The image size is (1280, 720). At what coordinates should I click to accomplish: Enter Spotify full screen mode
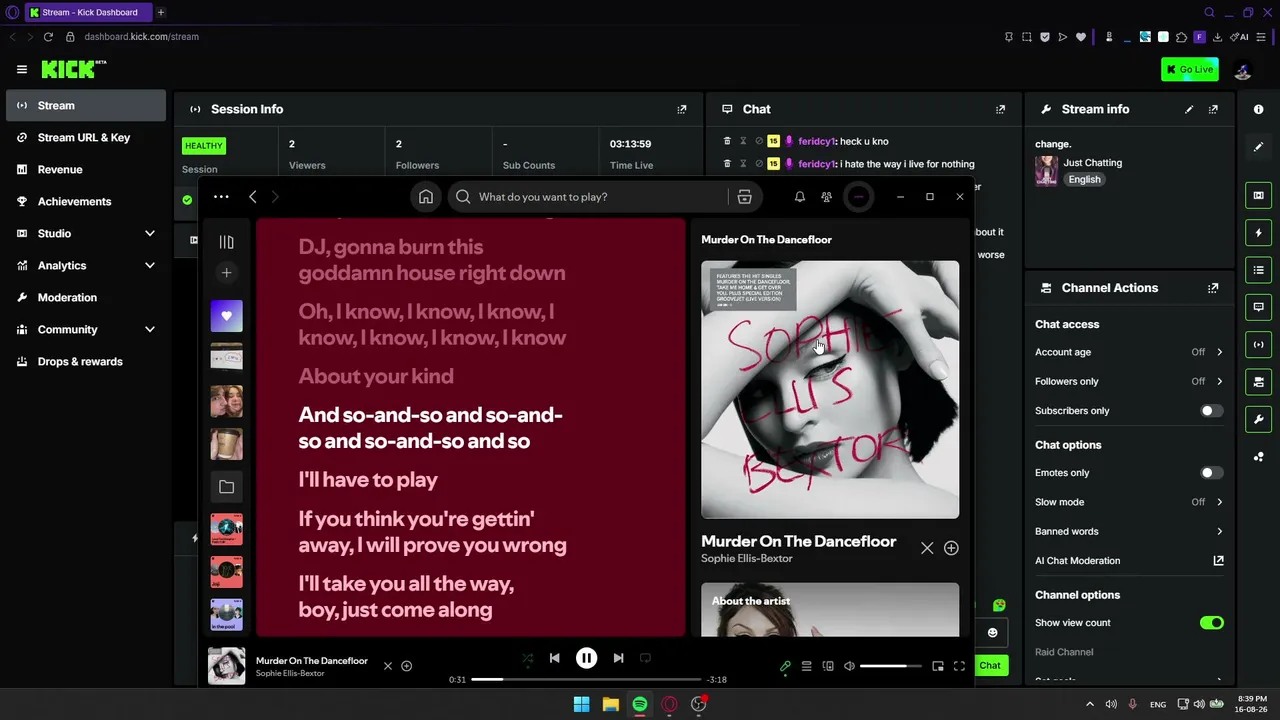pyautogui.click(x=959, y=666)
